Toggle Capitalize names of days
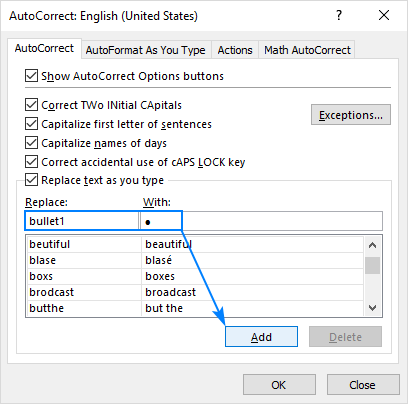408x404 pixels. click(x=31, y=143)
